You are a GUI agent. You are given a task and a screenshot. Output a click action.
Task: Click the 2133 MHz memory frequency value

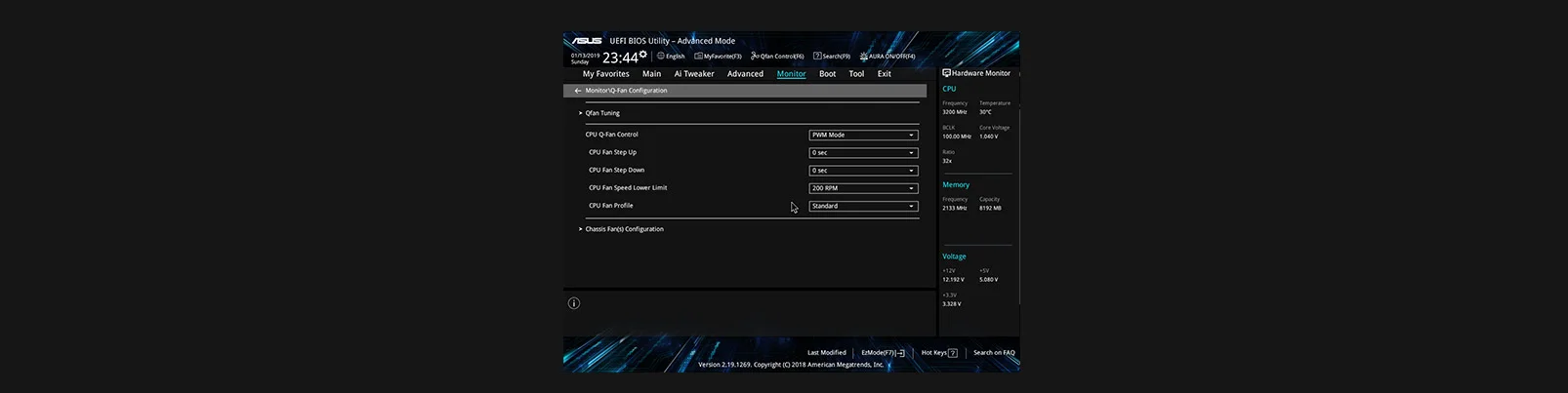[955, 208]
